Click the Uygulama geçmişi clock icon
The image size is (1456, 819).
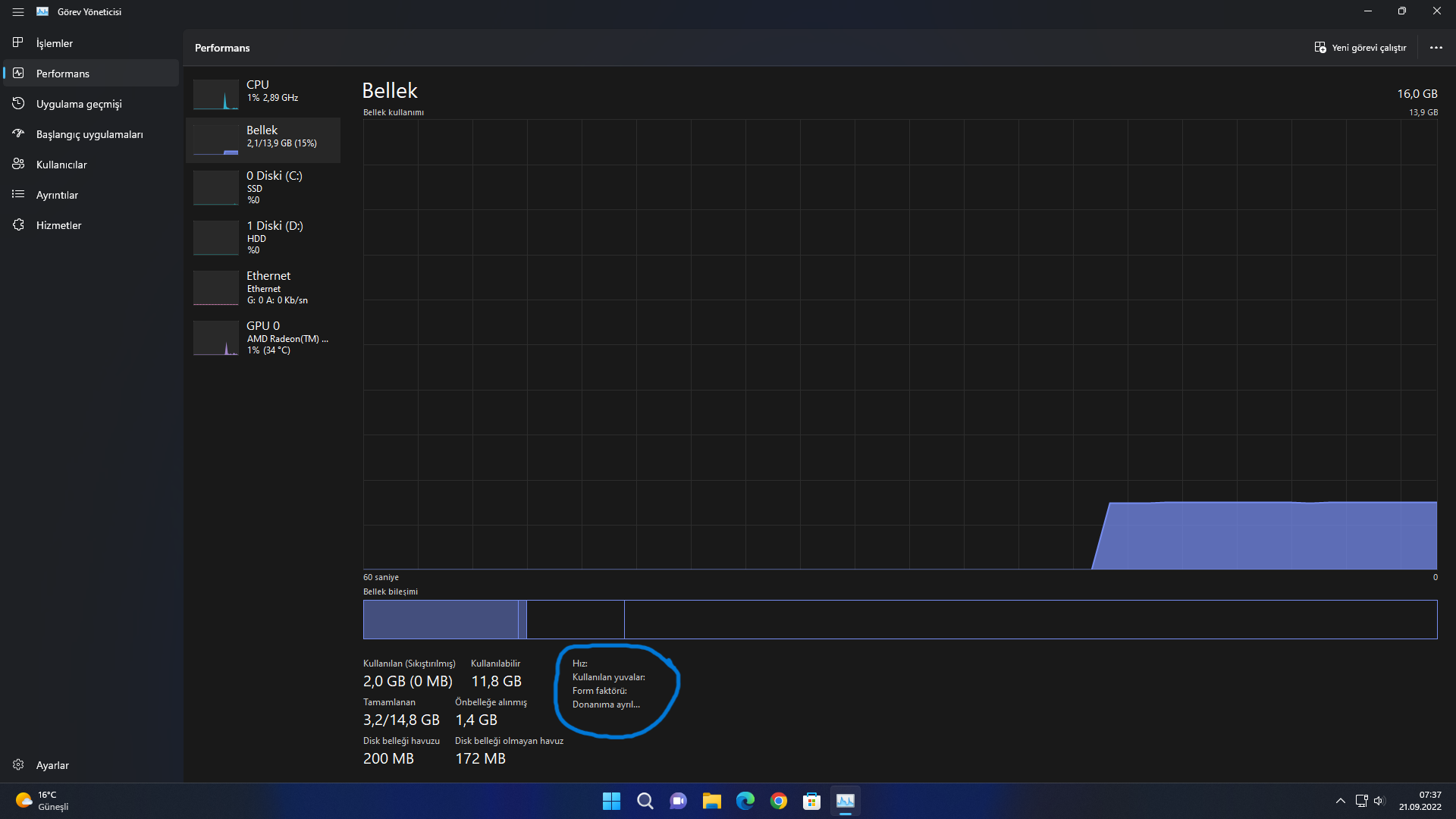(18, 103)
